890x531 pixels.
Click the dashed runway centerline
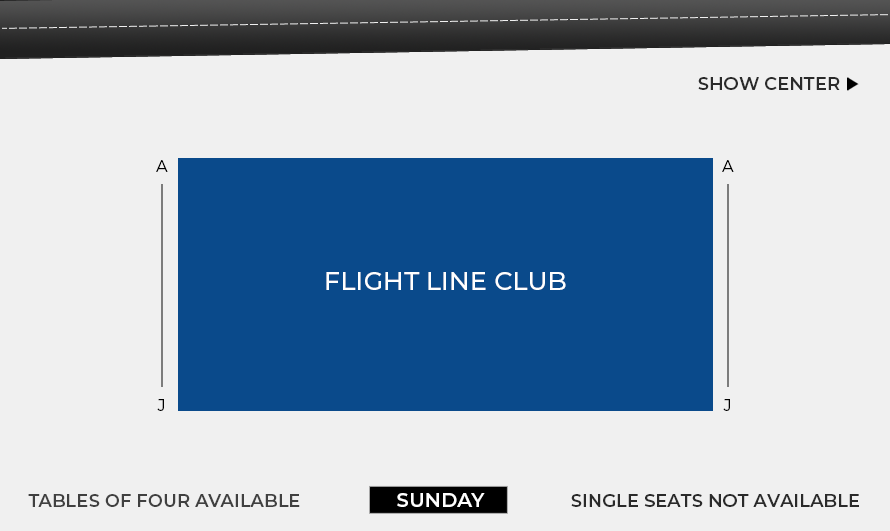445,21
